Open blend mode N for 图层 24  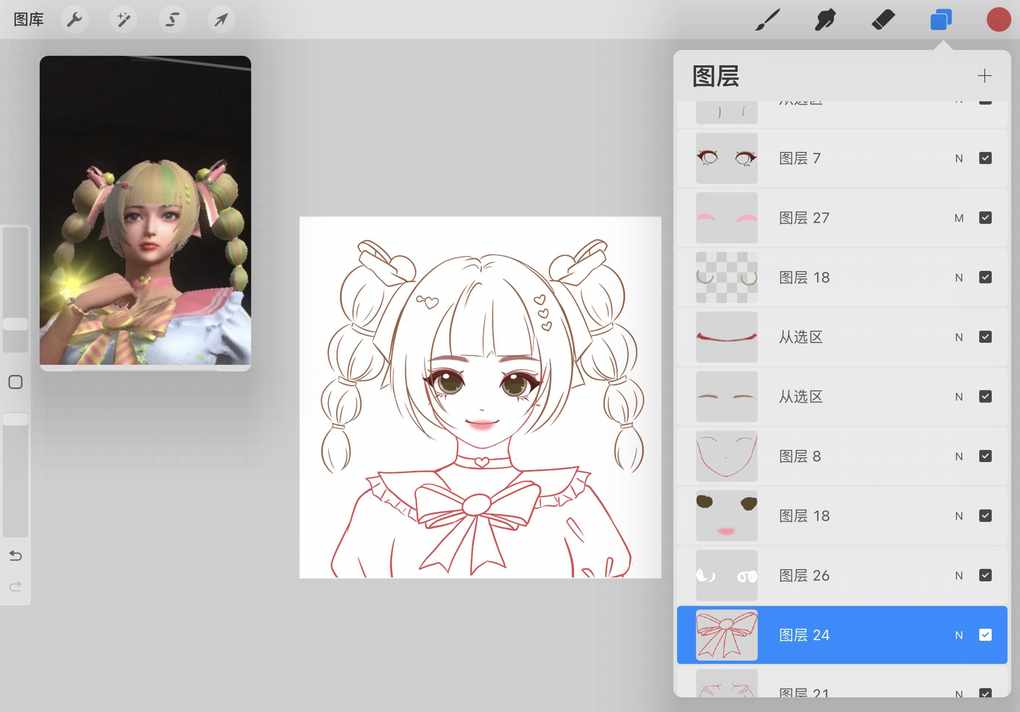click(959, 636)
